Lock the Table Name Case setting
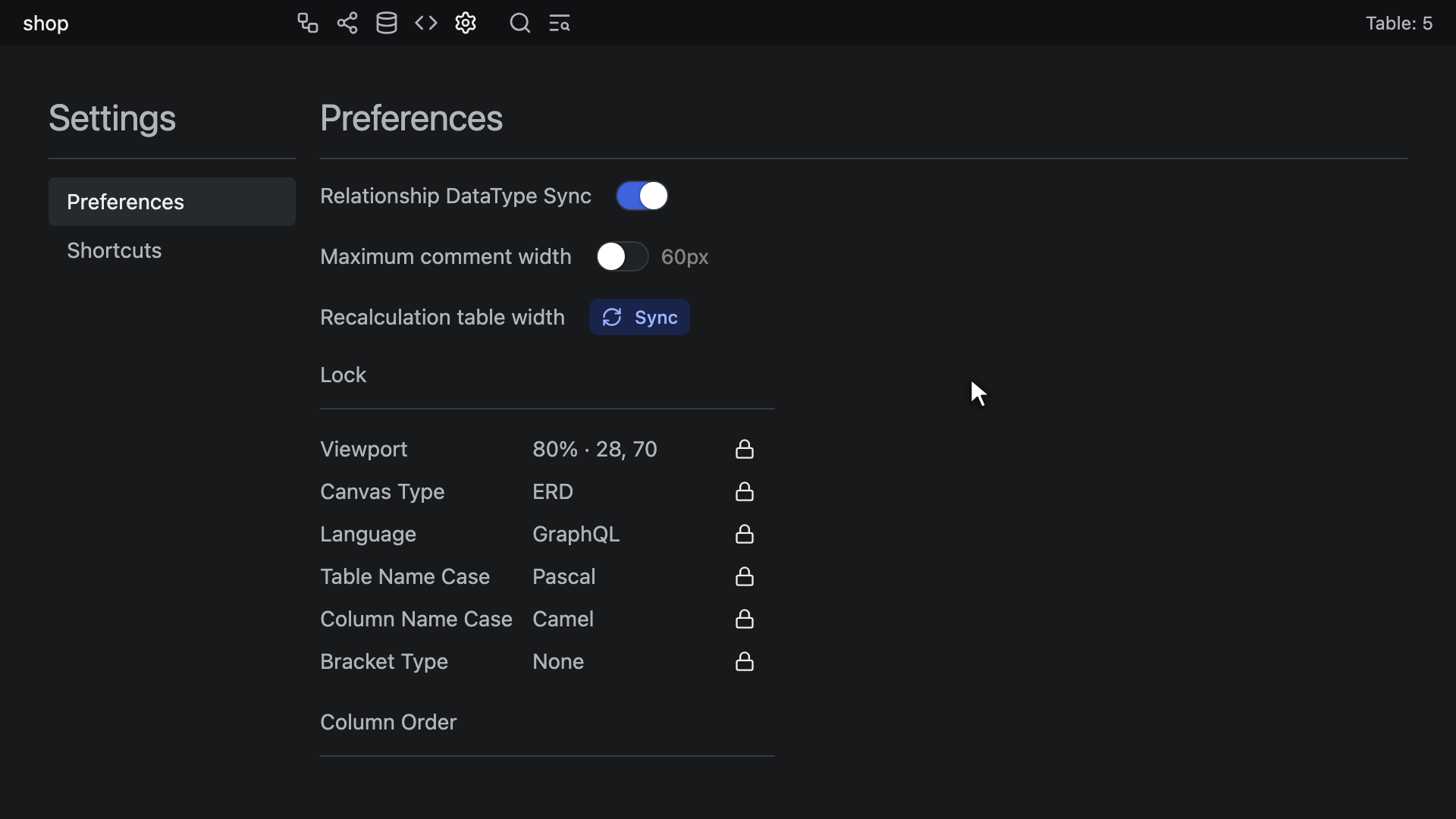The width and height of the screenshot is (1456, 819). click(745, 576)
